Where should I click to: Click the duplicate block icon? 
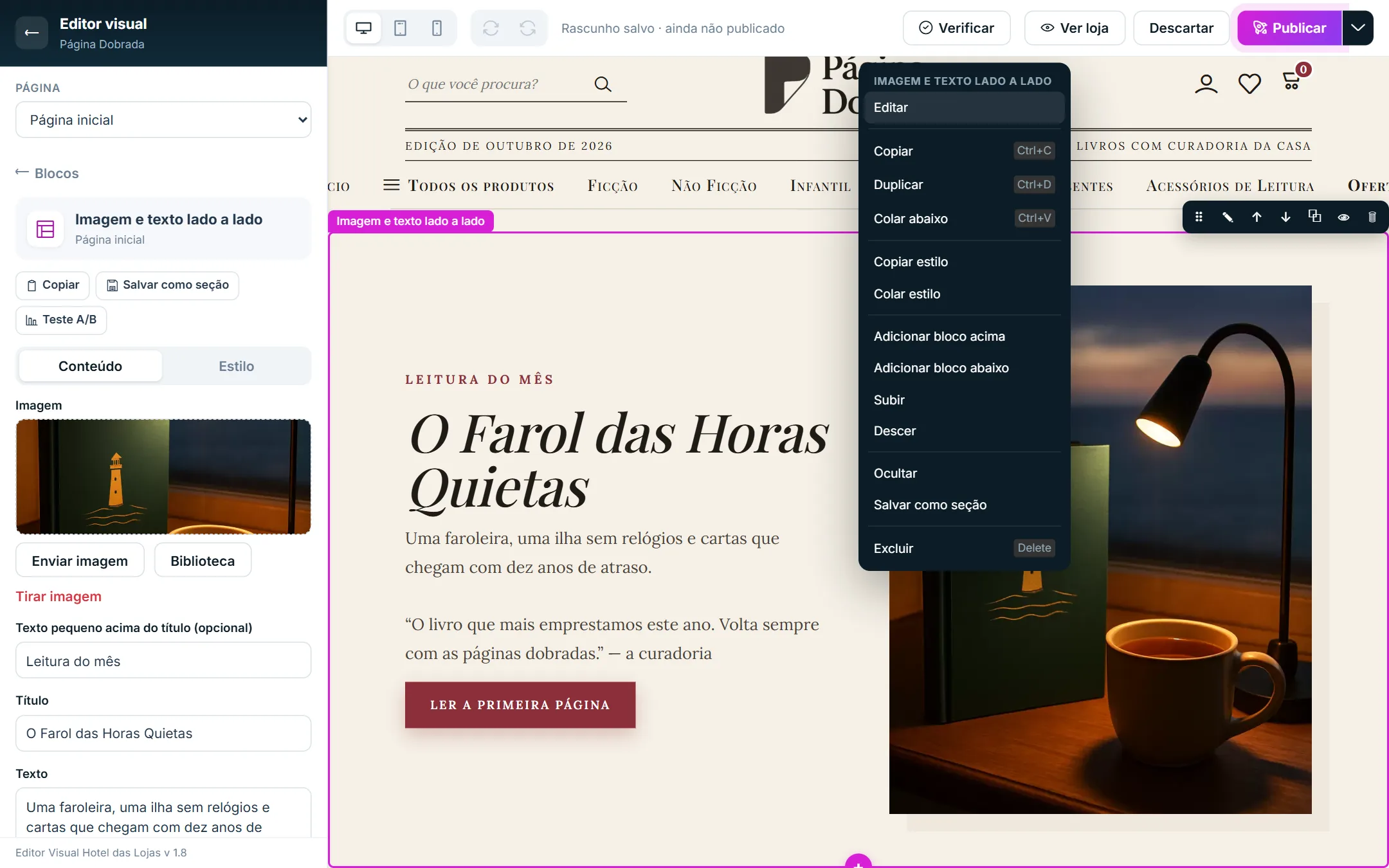click(1314, 217)
